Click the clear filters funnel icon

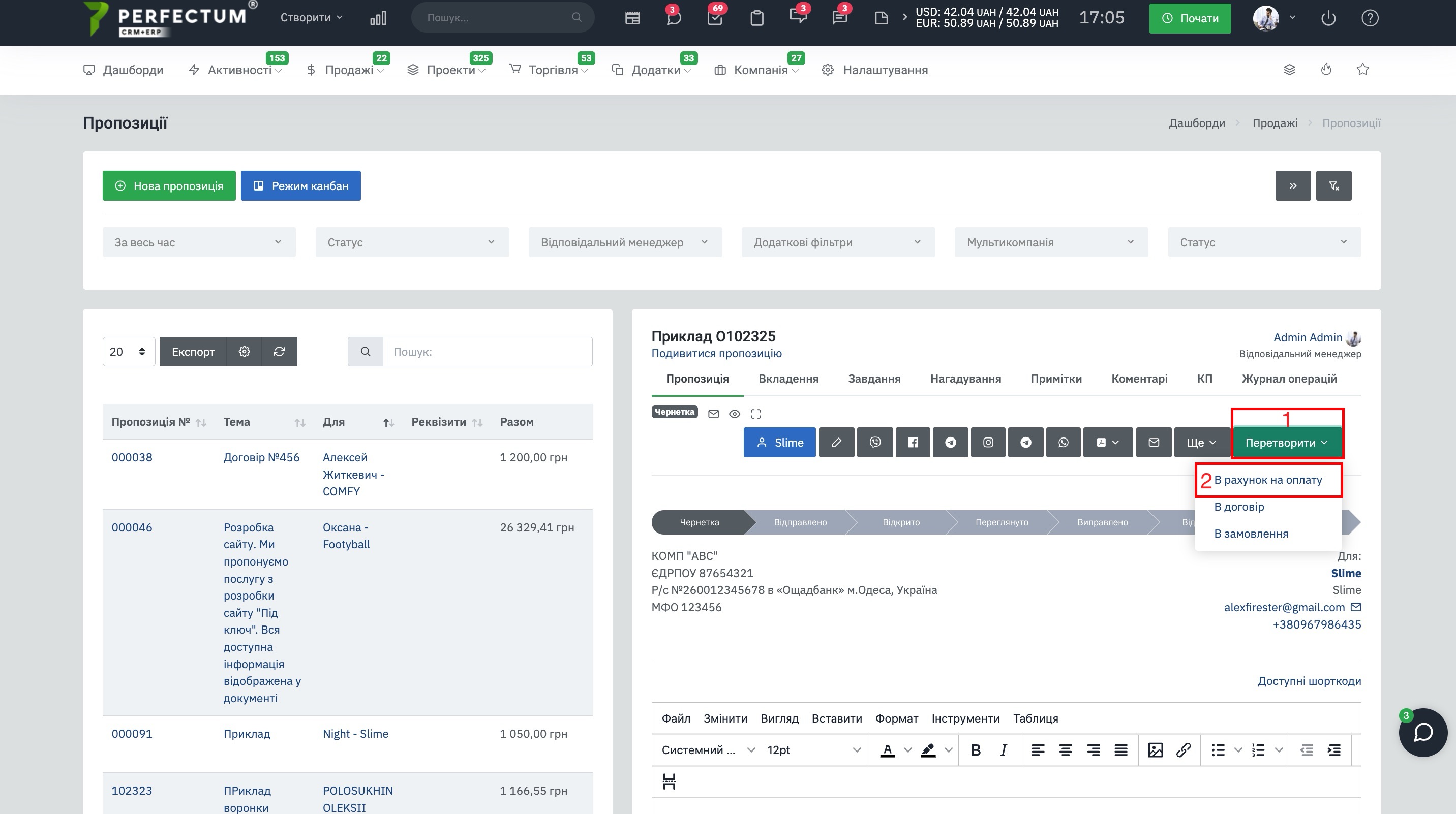pos(1333,186)
